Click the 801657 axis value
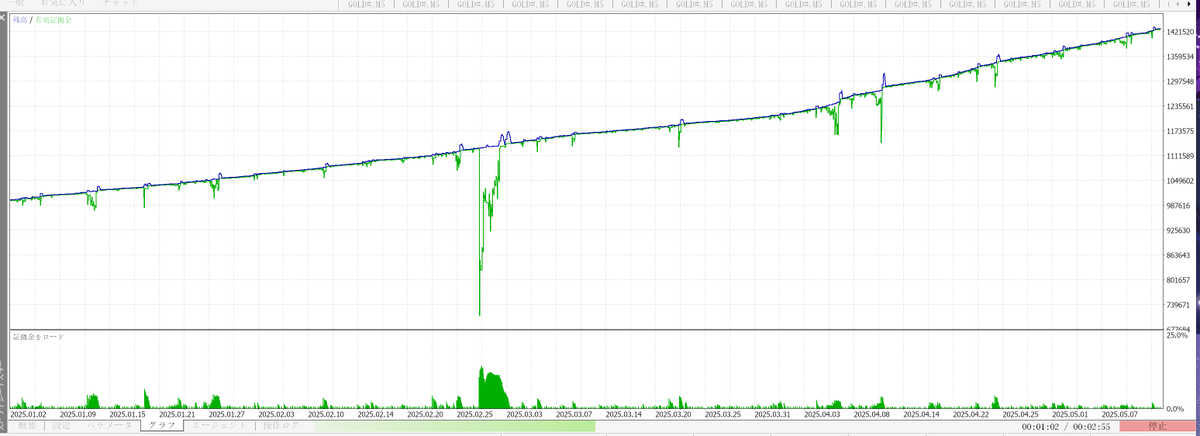This screenshot has height=436, width=1200. [x=1180, y=281]
